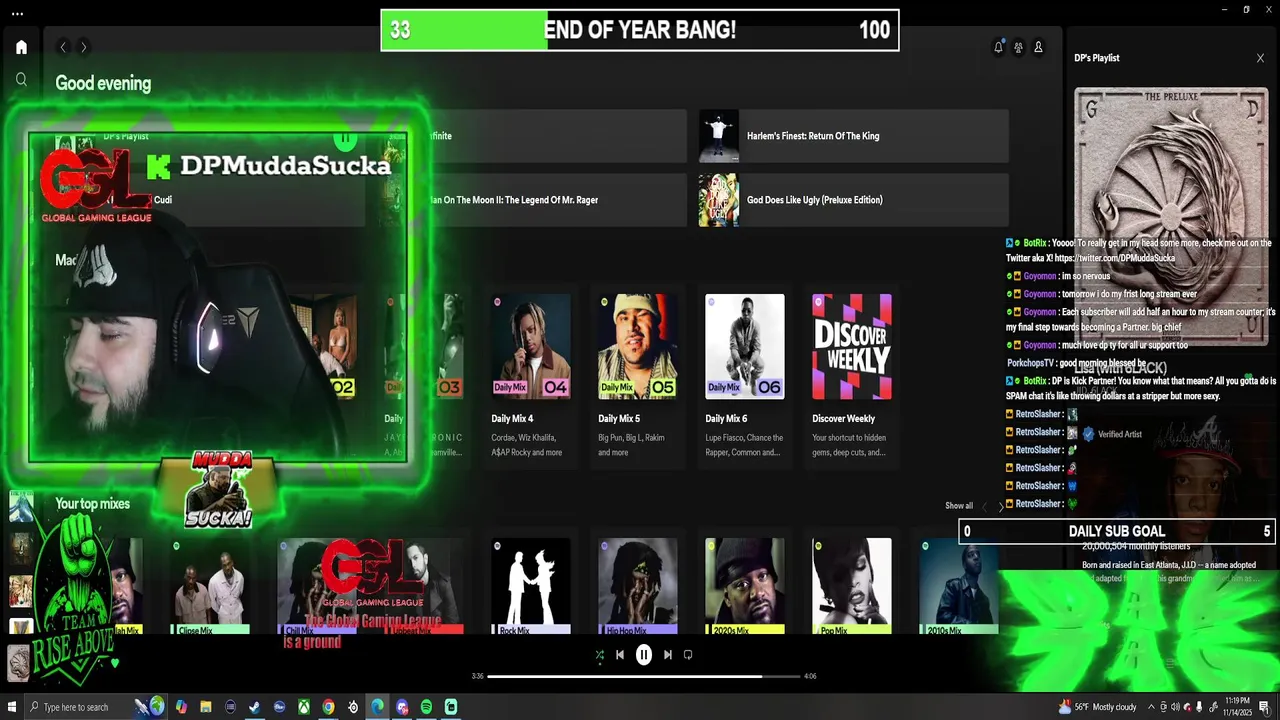Image resolution: width=1280 pixels, height=720 pixels.
Task: Open SteelSeries app from the taskbar
Action: (x=353, y=707)
